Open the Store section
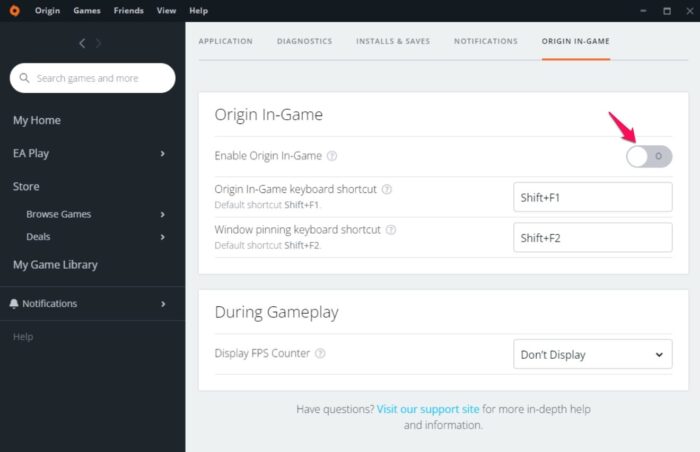Viewport: 700px width, 452px height. 26,186
